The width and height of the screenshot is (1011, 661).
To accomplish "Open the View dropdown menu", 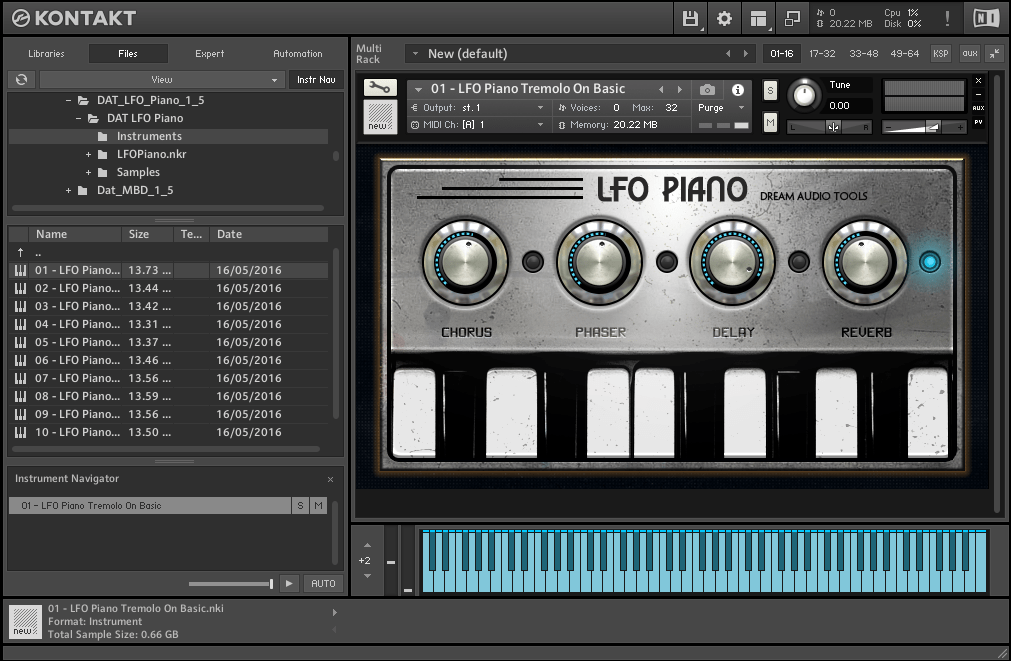I will coord(162,79).
